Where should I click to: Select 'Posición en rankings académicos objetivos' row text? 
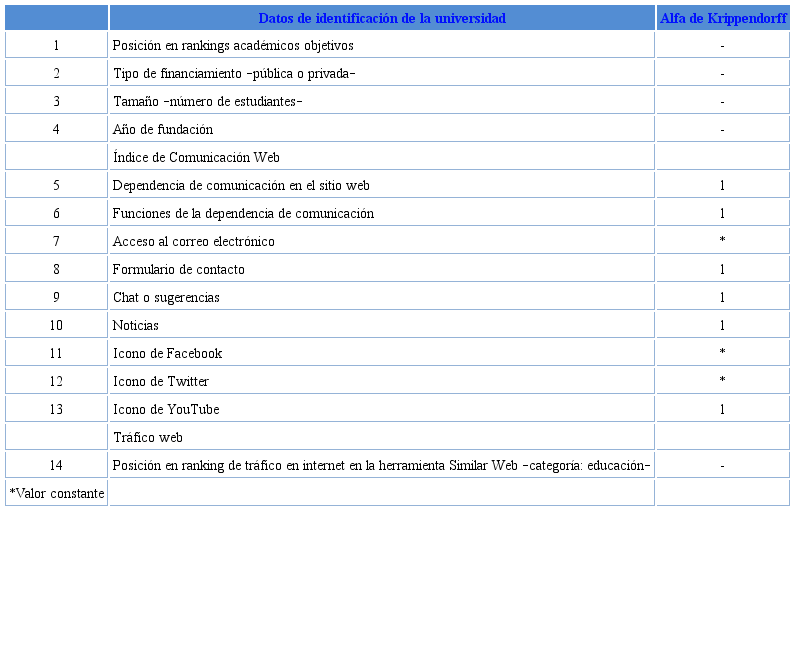pos(233,46)
